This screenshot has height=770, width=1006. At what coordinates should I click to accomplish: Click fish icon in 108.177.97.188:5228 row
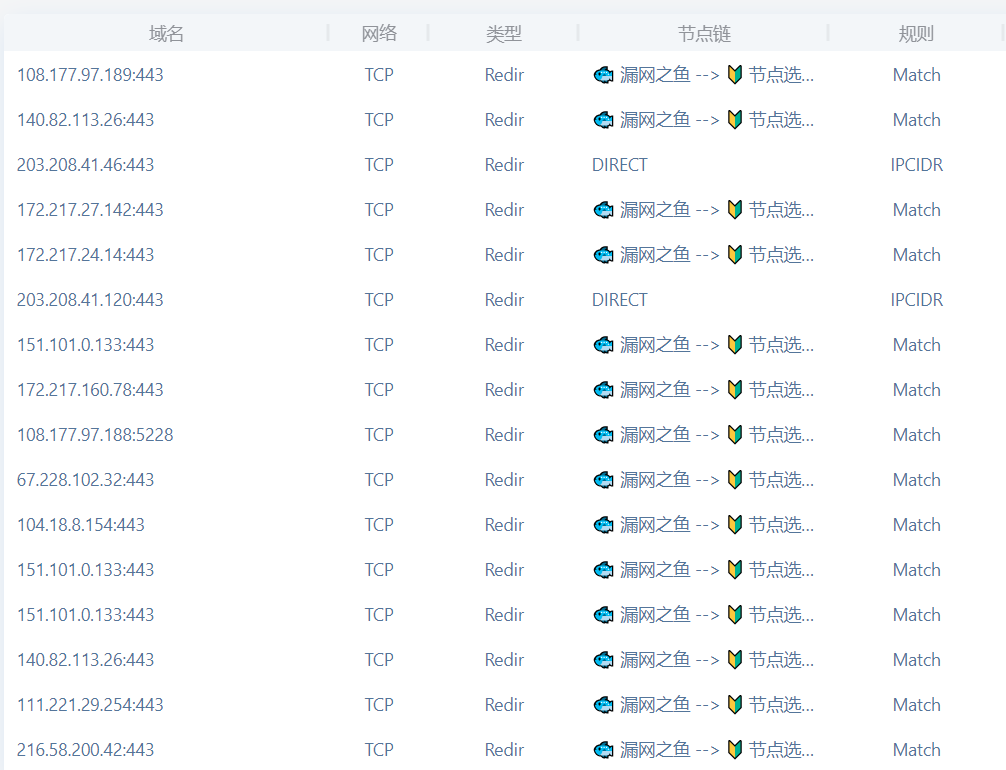(603, 435)
